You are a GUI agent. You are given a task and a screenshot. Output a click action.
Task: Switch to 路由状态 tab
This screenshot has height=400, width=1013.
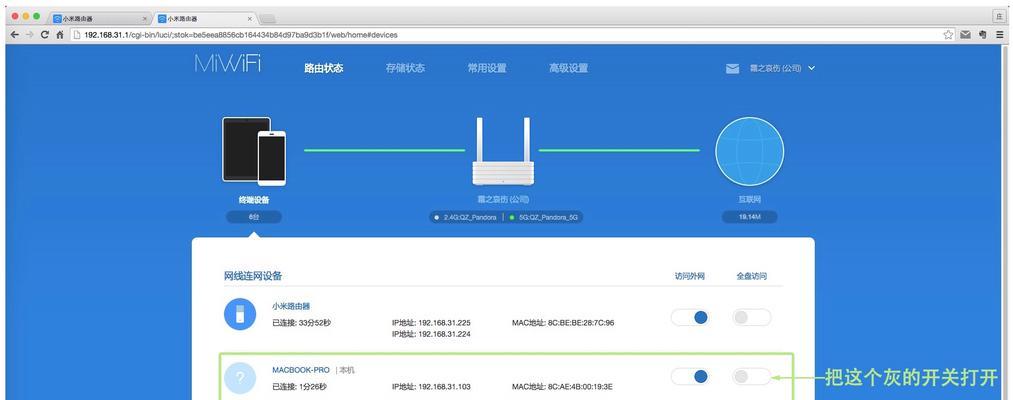coord(324,68)
